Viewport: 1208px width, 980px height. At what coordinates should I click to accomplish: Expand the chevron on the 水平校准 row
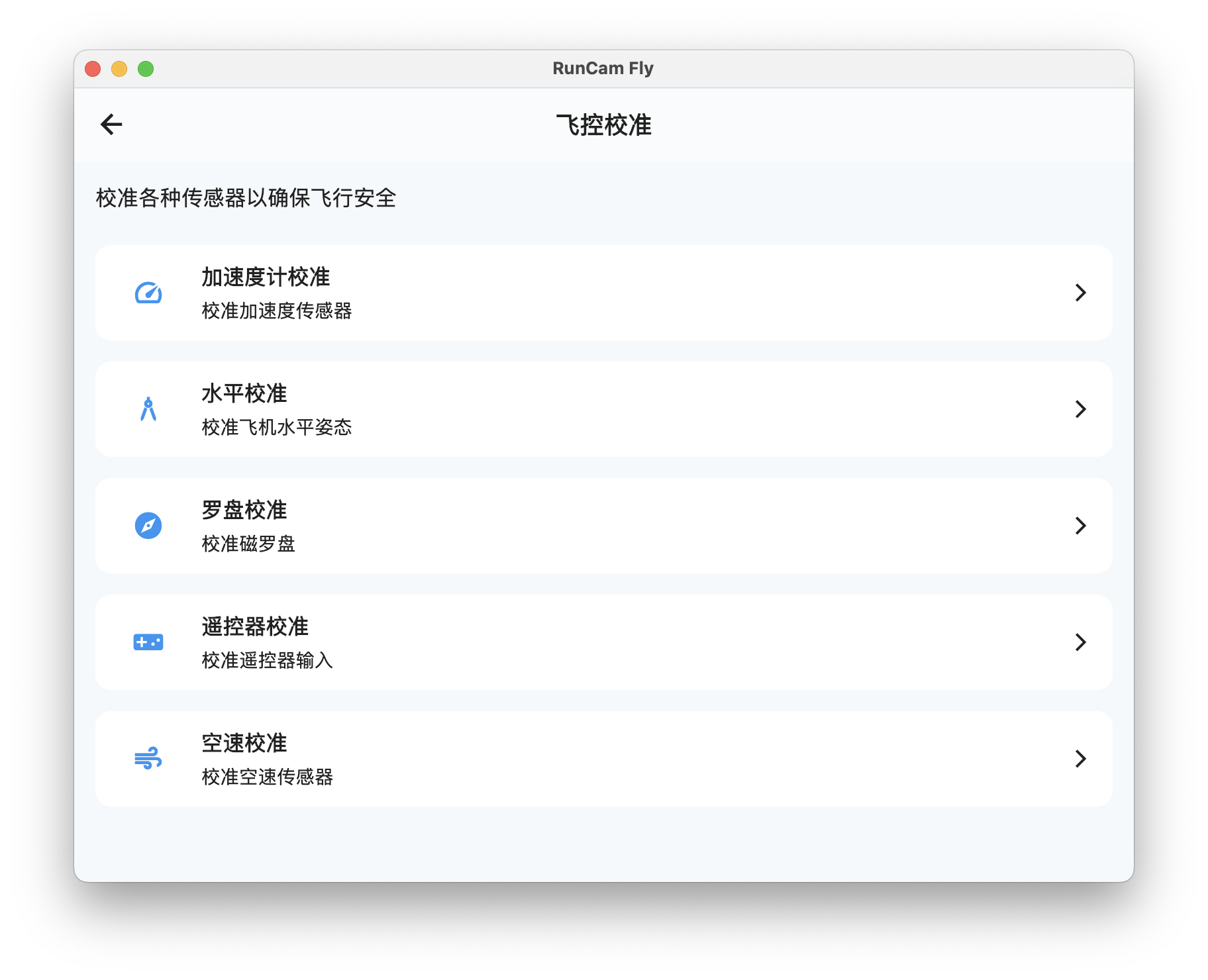[1081, 409]
